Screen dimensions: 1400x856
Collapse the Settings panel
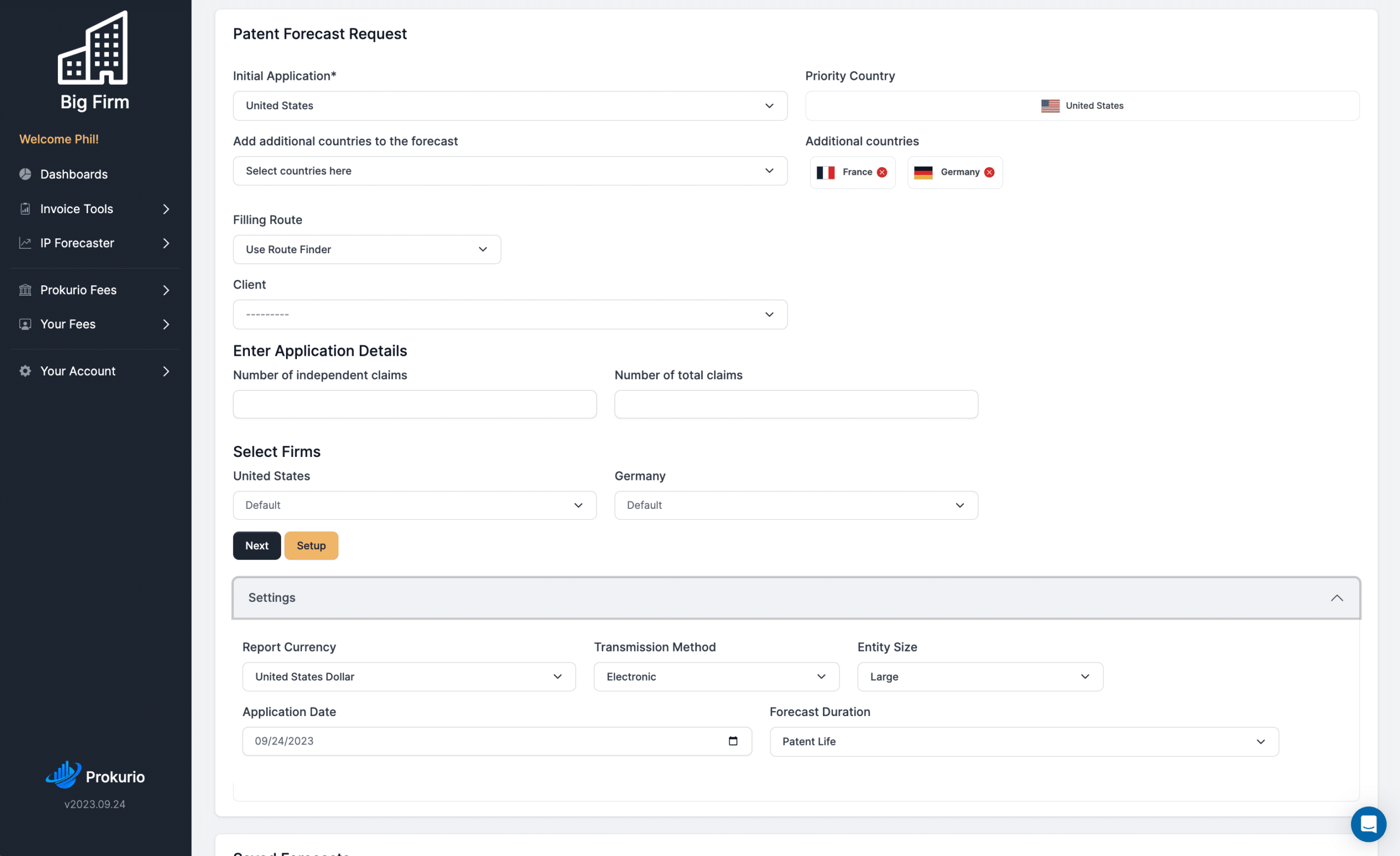(1337, 597)
